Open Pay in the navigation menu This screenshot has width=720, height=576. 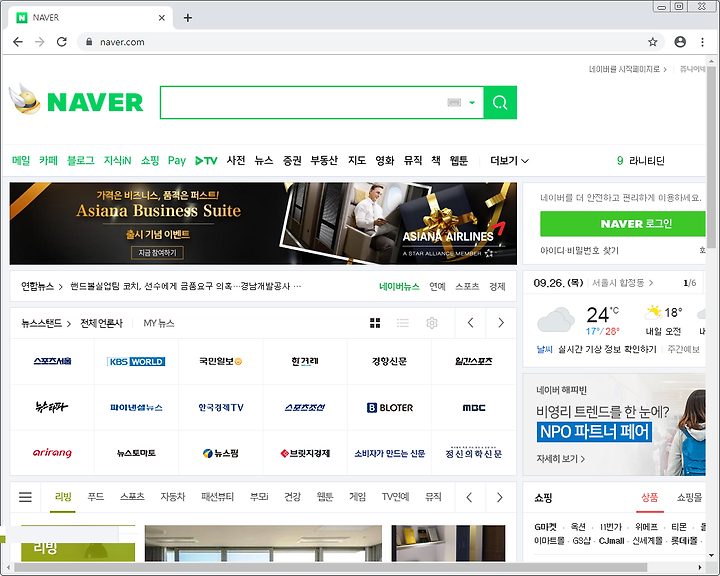coord(177,160)
